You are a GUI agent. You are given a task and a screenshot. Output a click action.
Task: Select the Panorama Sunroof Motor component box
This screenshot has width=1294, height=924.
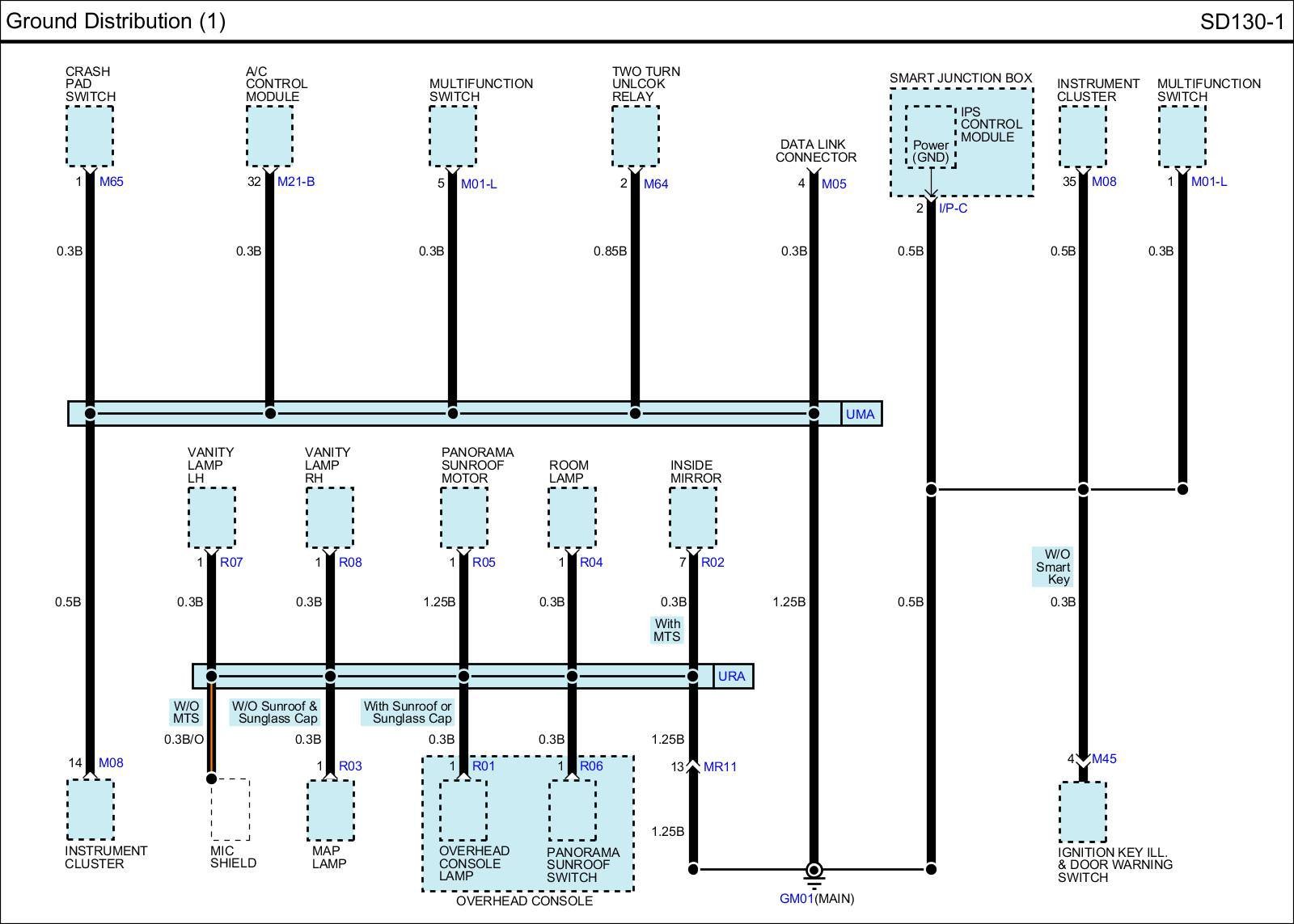point(463,518)
